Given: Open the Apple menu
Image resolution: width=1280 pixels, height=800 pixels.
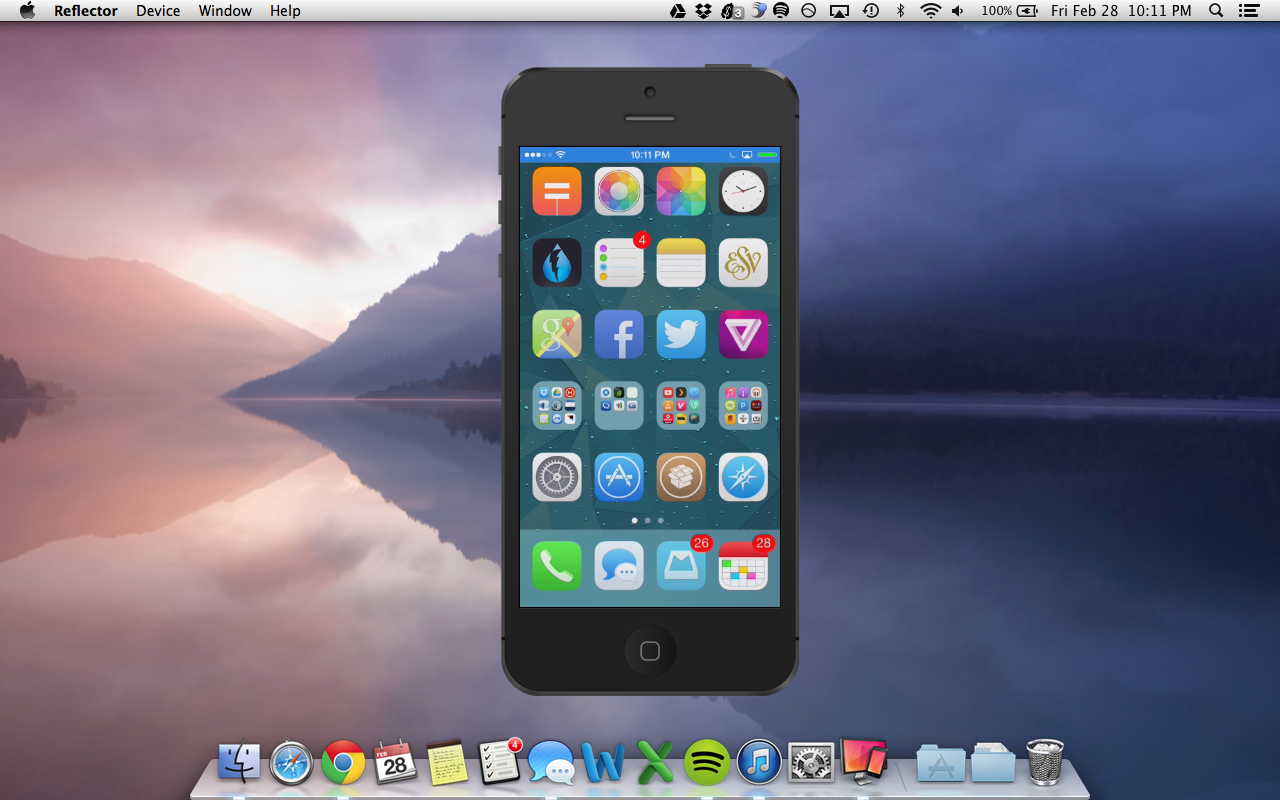Looking at the screenshot, I should coord(27,11).
